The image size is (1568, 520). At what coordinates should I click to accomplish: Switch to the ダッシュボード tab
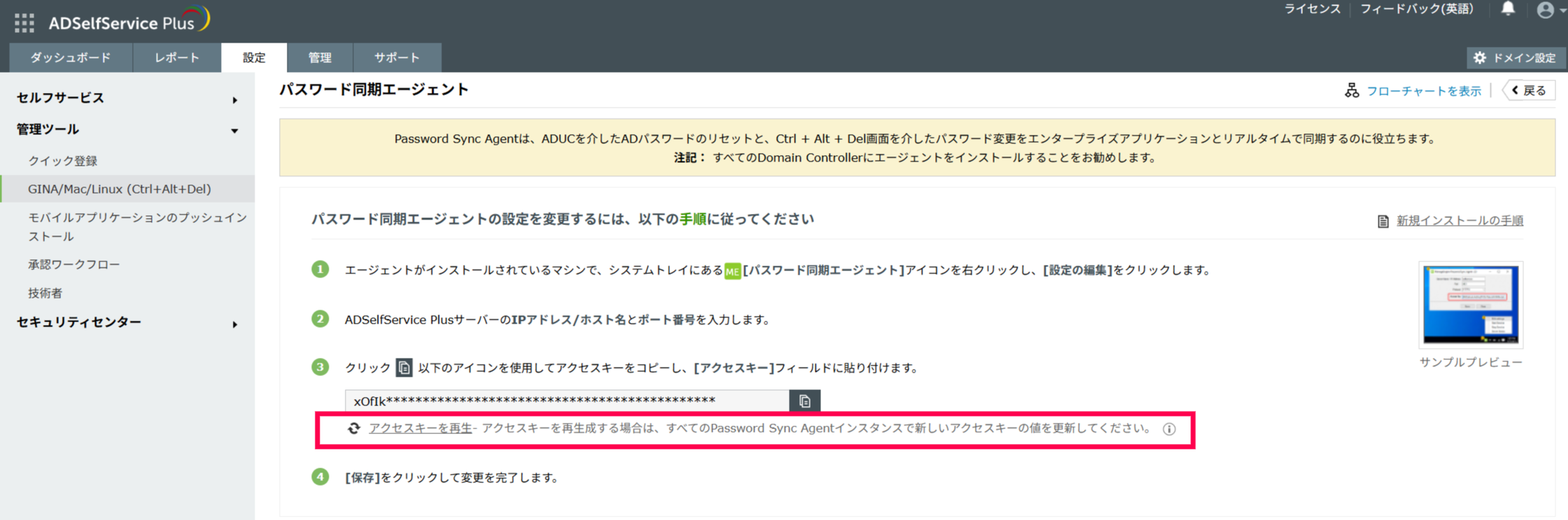coord(71,57)
